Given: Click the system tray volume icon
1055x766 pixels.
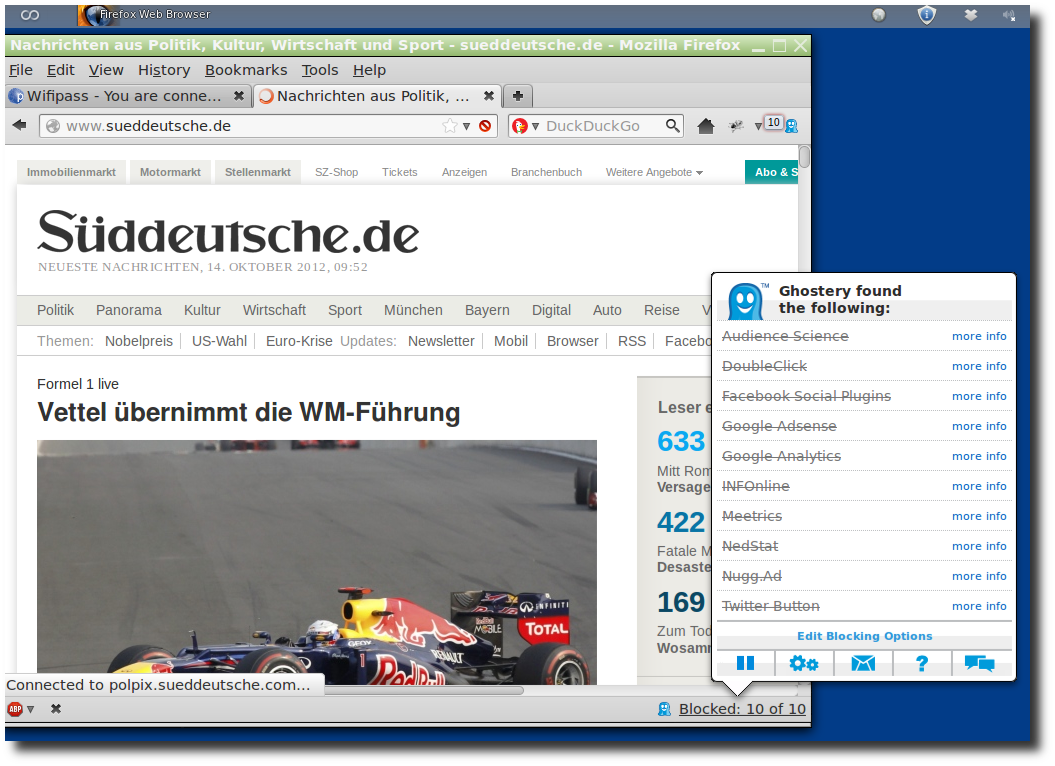Looking at the screenshot, I should pyautogui.click(x=1009, y=15).
